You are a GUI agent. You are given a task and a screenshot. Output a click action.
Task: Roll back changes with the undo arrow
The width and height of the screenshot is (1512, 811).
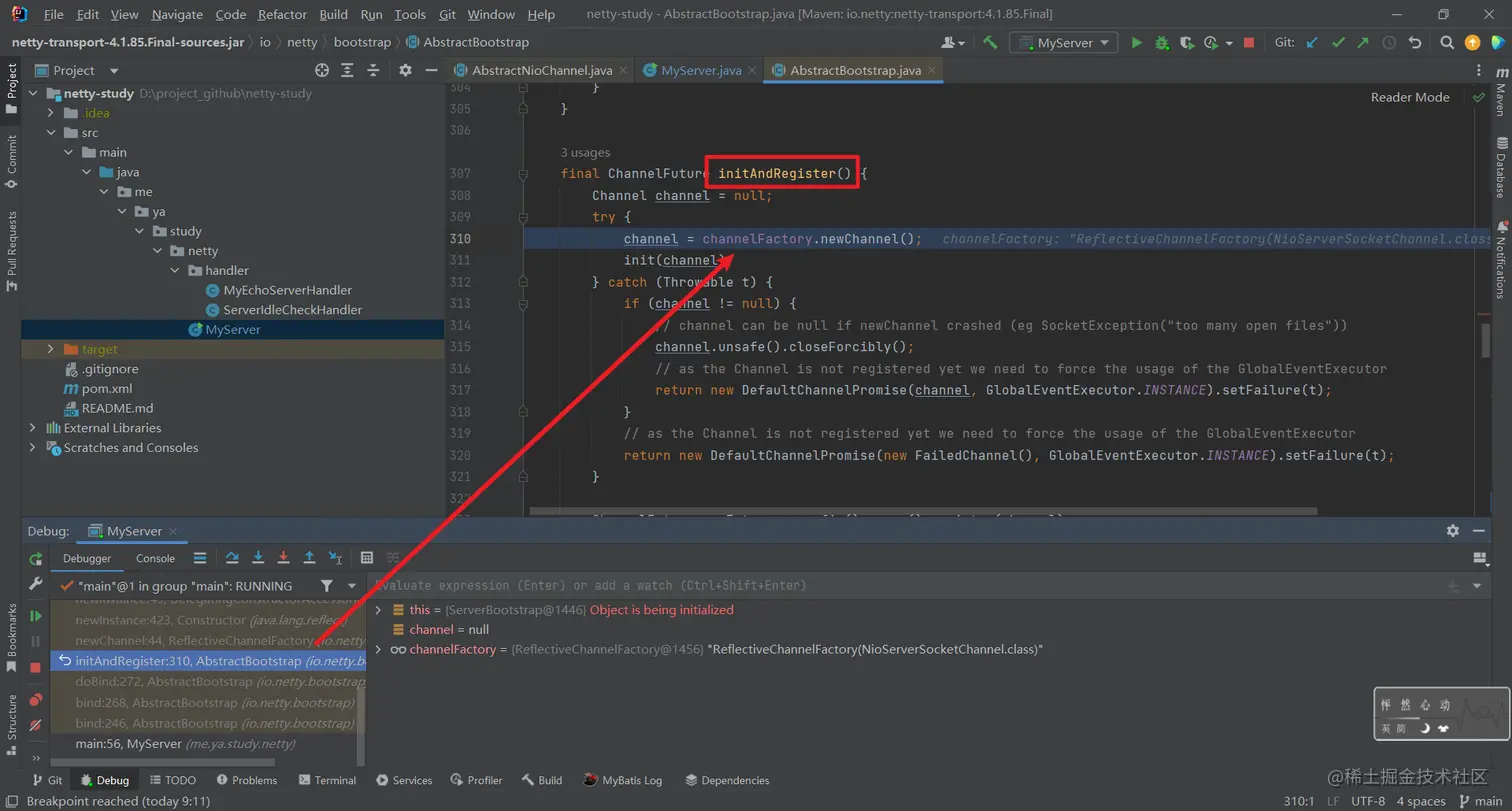[x=1415, y=43]
